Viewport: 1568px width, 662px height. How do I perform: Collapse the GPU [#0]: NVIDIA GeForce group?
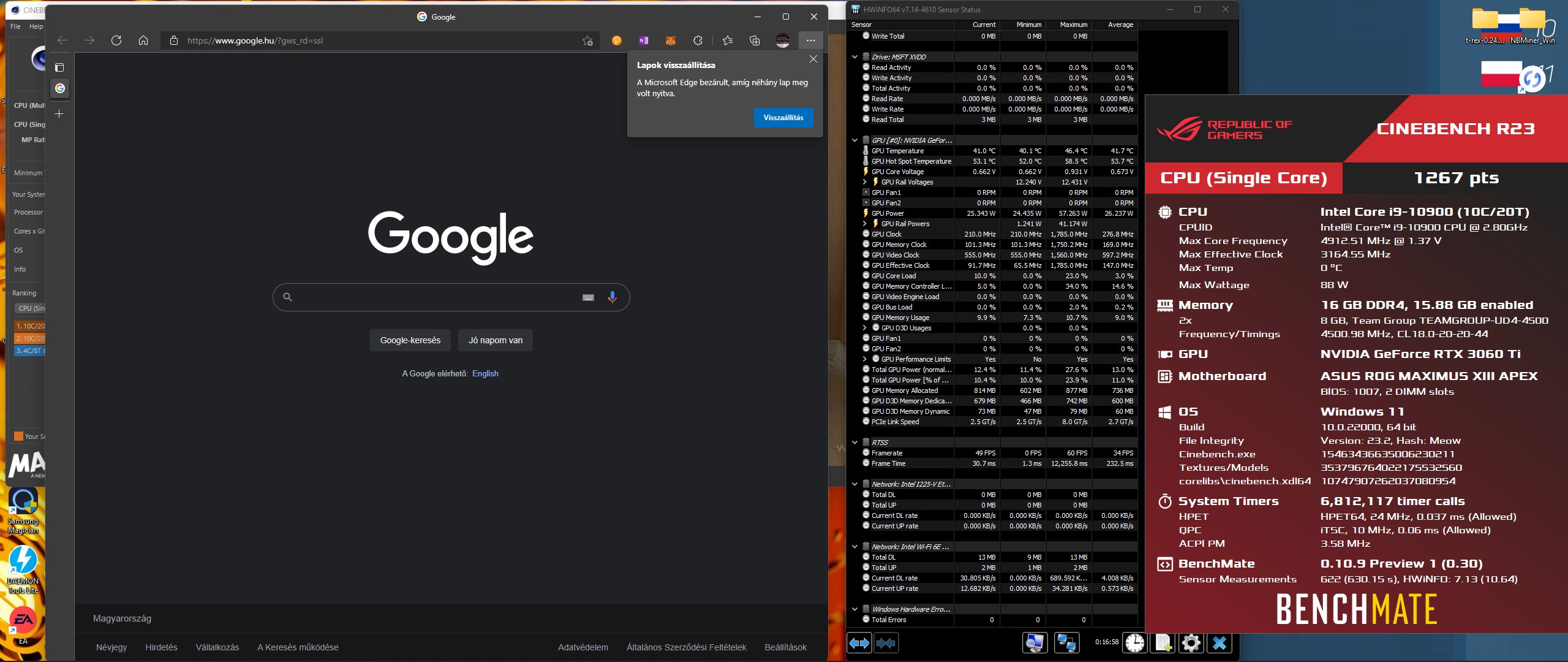[855, 140]
